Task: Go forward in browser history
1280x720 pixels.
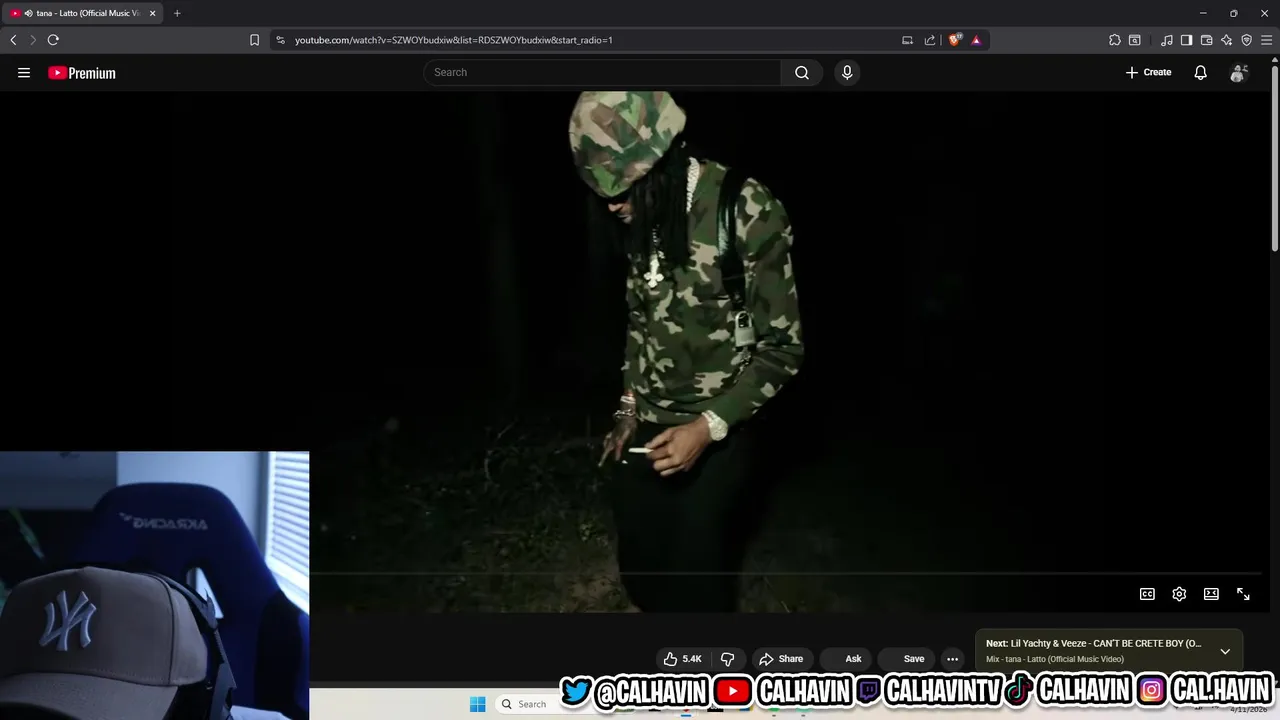Action: [x=33, y=40]
